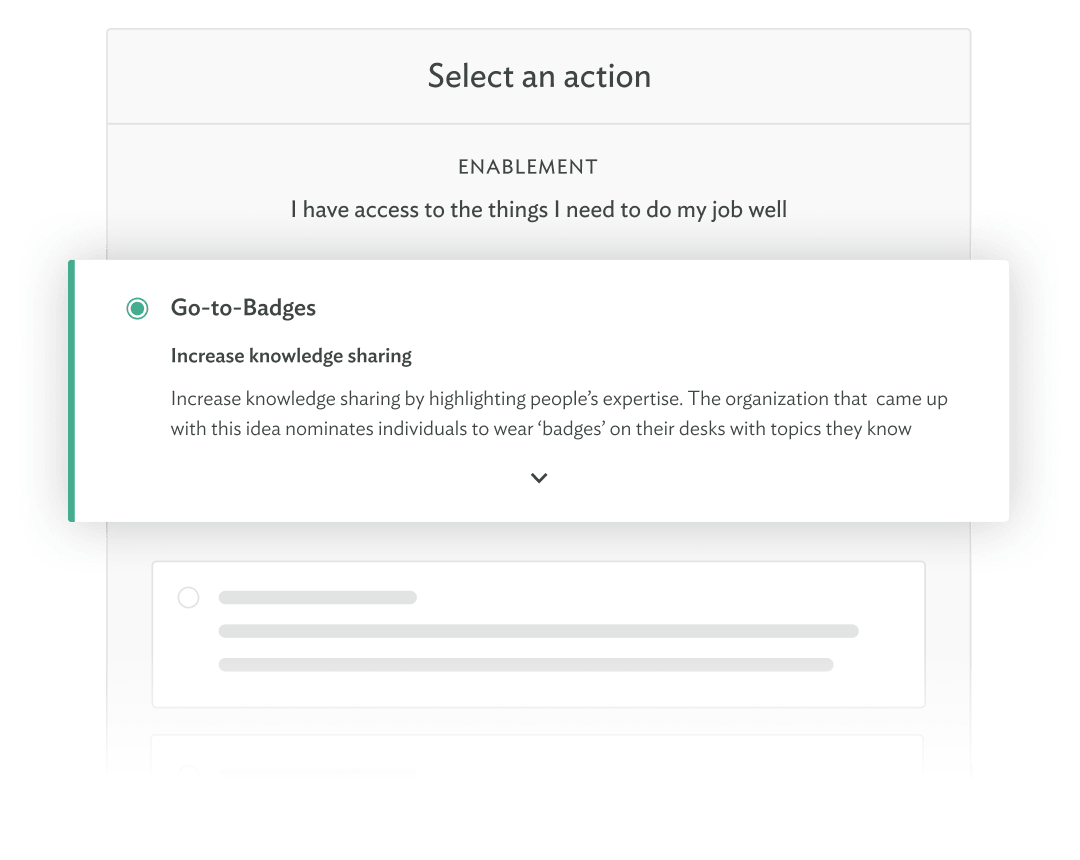Click the second option's bottom placeholder line
This screenshot has height=860, width=1080.
[525, 664]
